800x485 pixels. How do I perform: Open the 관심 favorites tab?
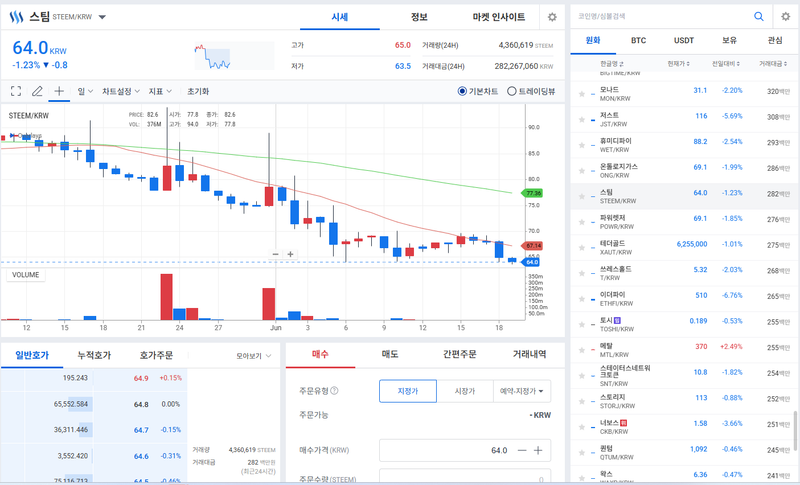pyautogui.click(x=775, y=40)
